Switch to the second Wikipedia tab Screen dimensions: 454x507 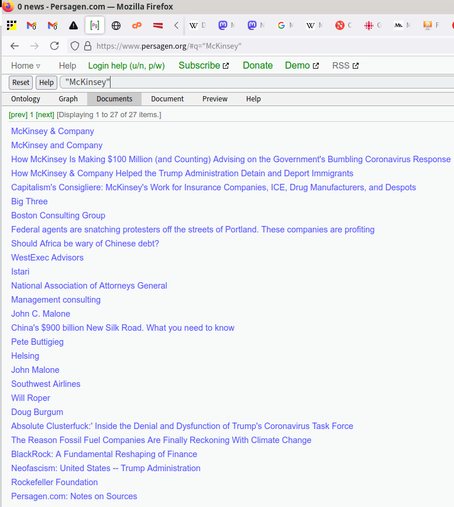[315, 25]
